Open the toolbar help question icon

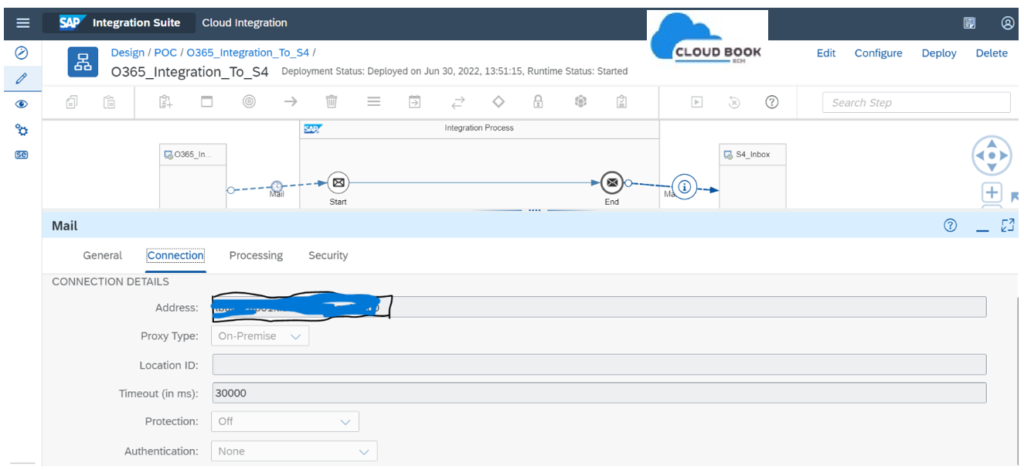click(x=772, y=102)
